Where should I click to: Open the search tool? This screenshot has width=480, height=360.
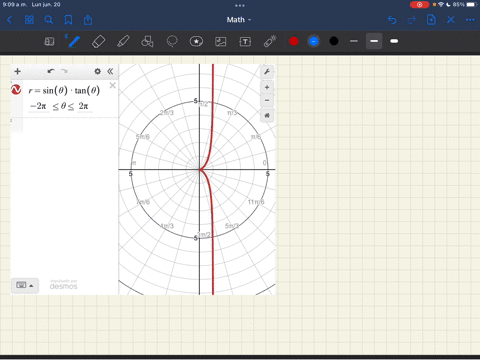[x=49, y=20]
